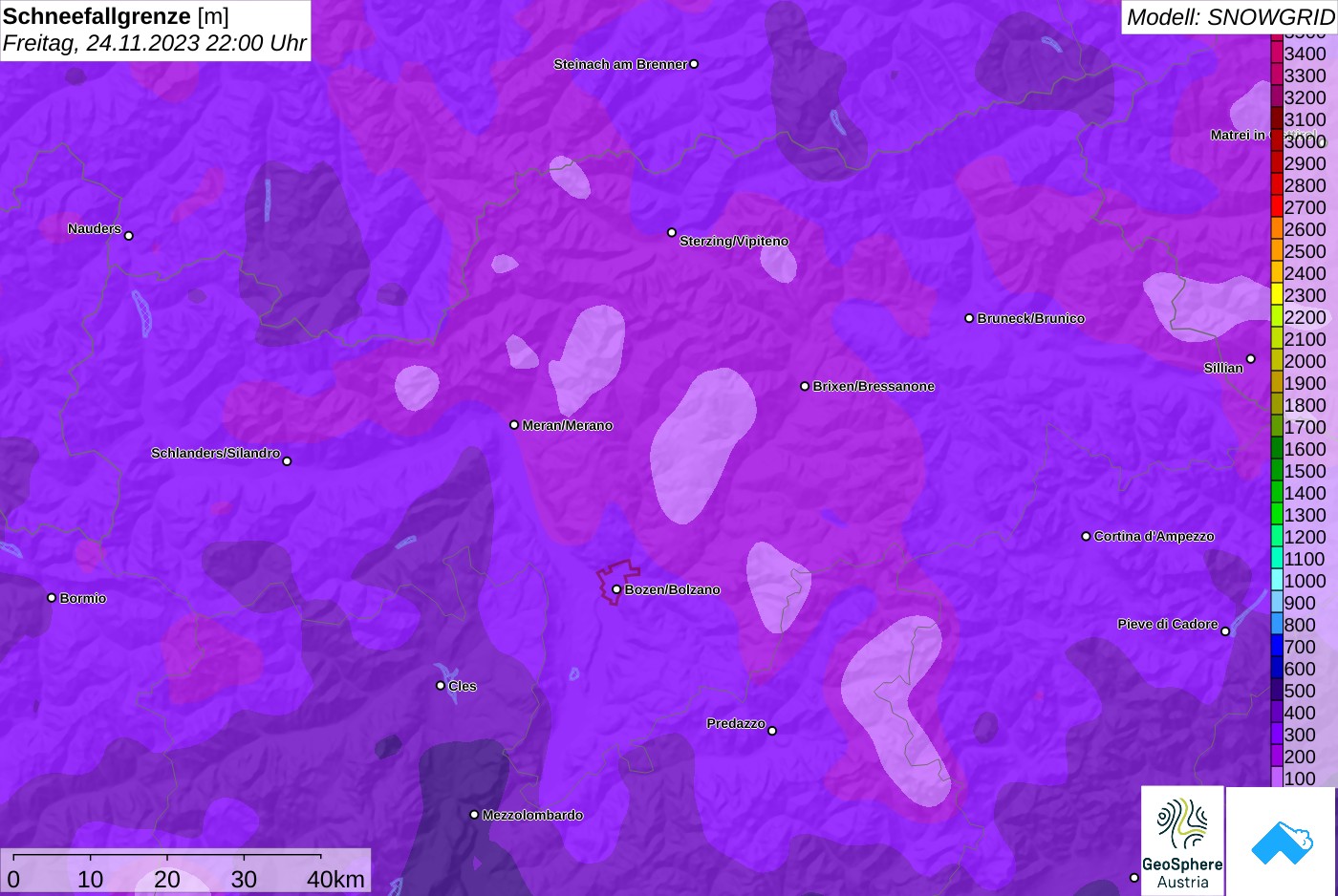
Task: Click the Meran/Merano map marker
Action: point(514,425)
